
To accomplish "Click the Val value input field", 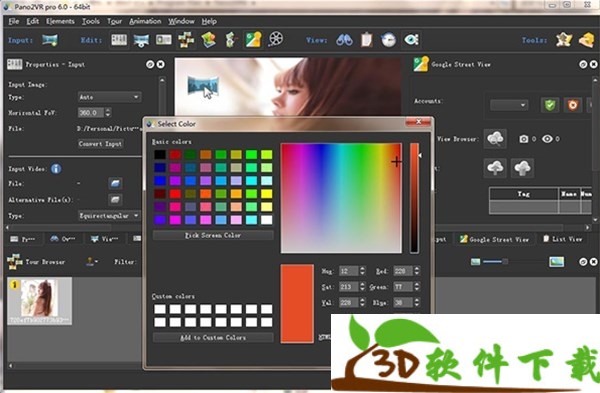I will [x=349, y=302].
